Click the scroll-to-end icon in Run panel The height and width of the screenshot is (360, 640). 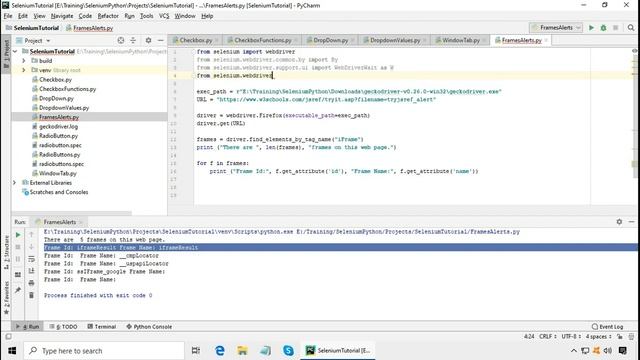pyautogui.click(x=31, y=271)
